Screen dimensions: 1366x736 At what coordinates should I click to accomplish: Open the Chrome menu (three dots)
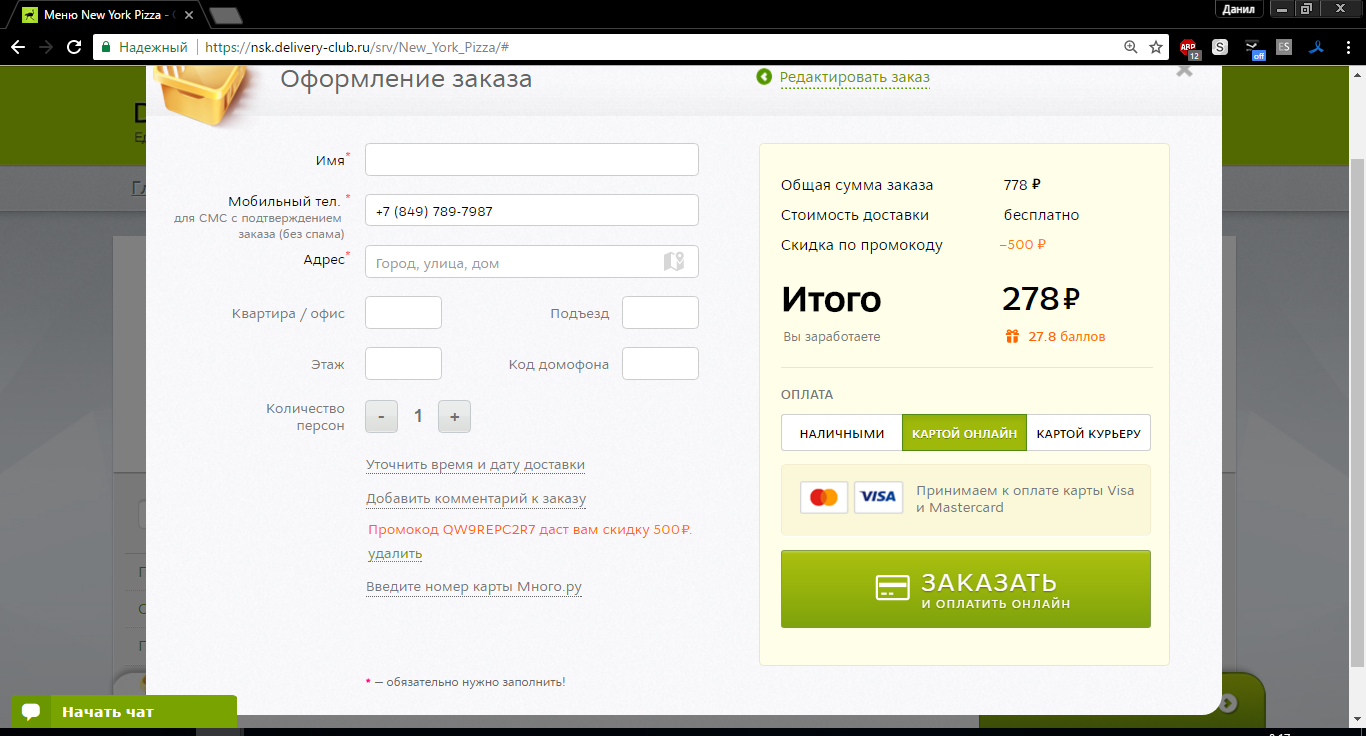(x=1347, y=47)
